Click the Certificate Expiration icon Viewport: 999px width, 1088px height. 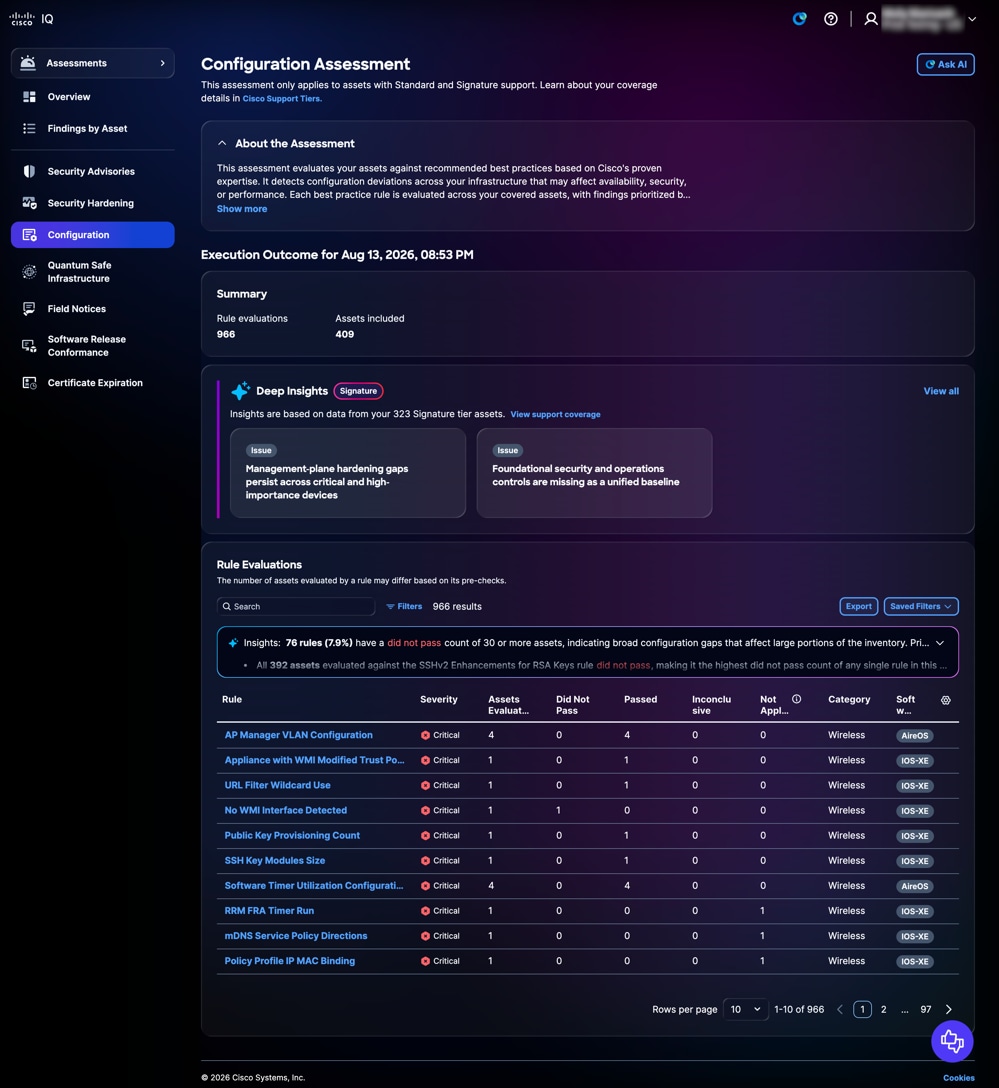(x=29, y=383)
